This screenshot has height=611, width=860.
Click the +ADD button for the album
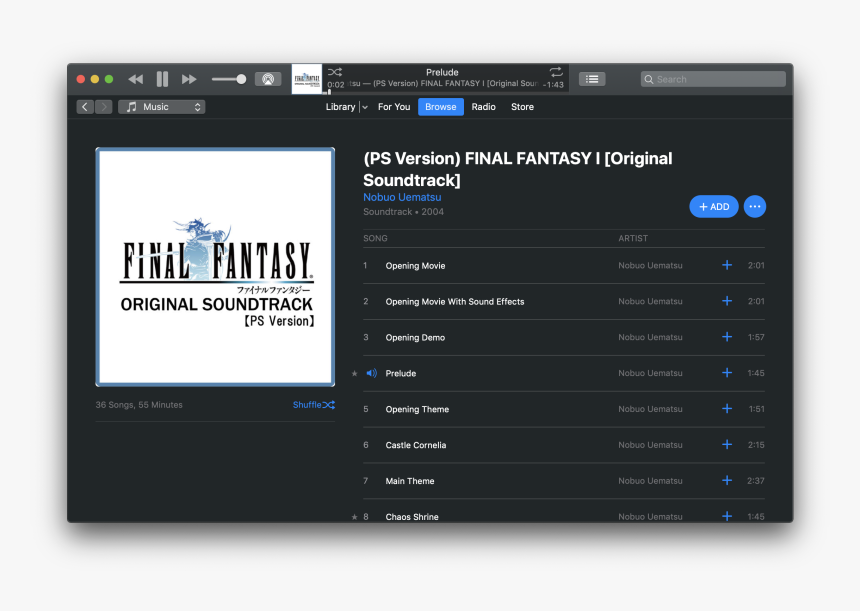pyautogui.click(x=713, y=206)
